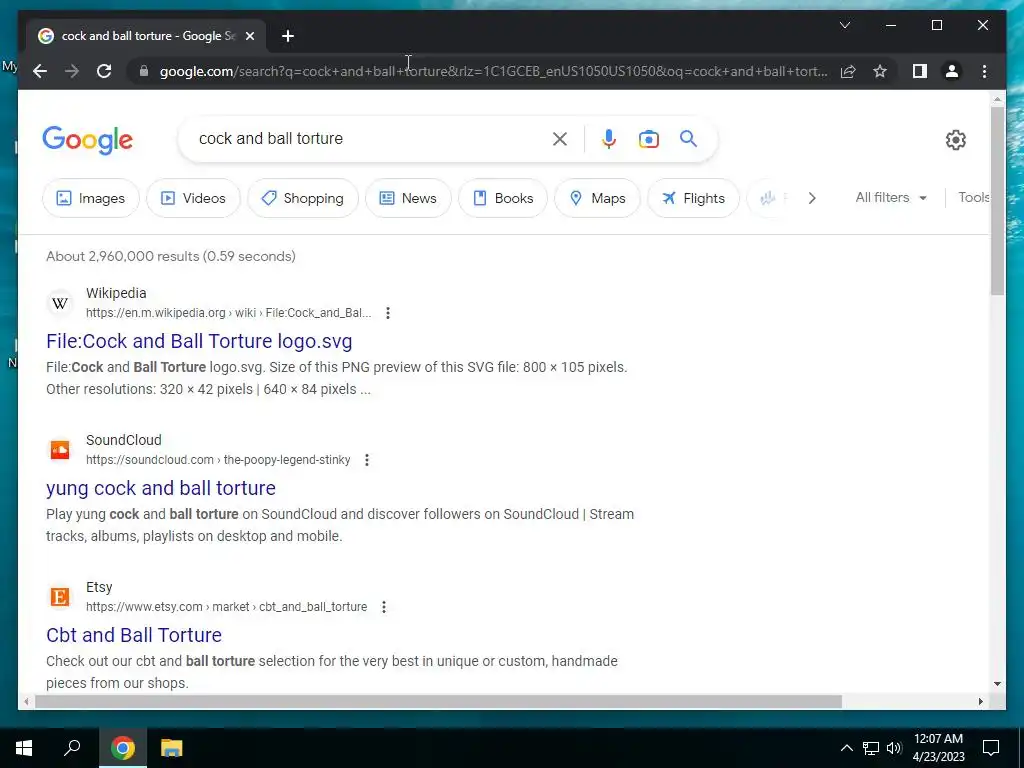1024x768 pixels.
Task: Open the notification center icon
Action: [991, 748]
